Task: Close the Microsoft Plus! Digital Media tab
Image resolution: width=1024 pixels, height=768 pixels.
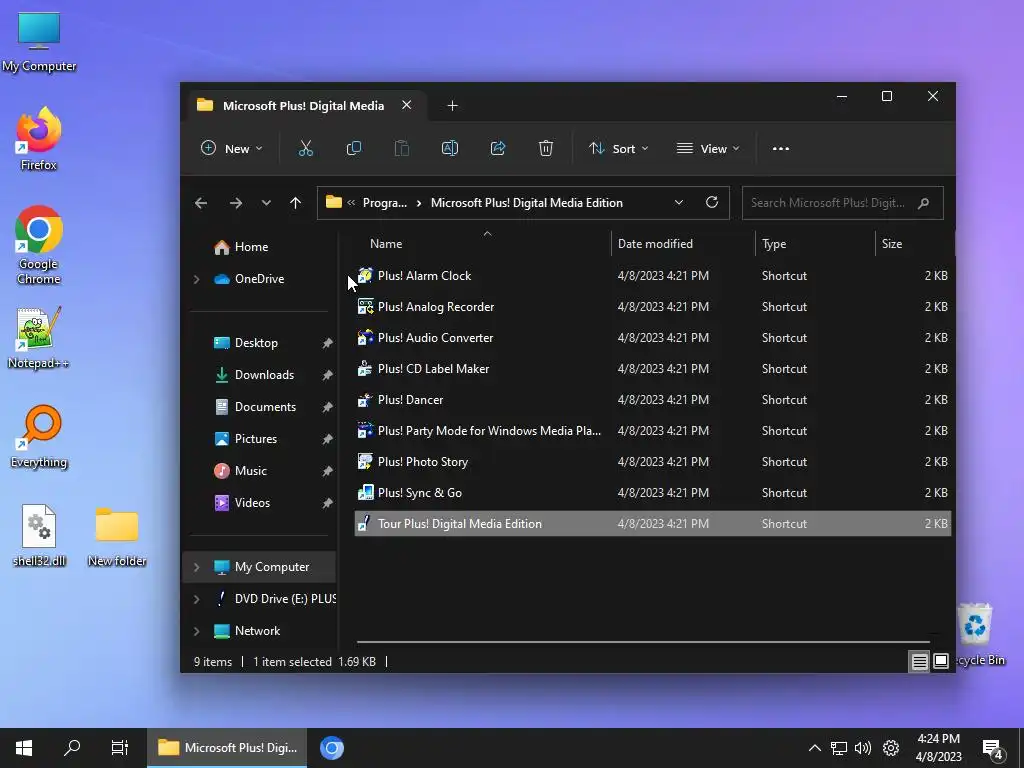Action: click(406, 105)
